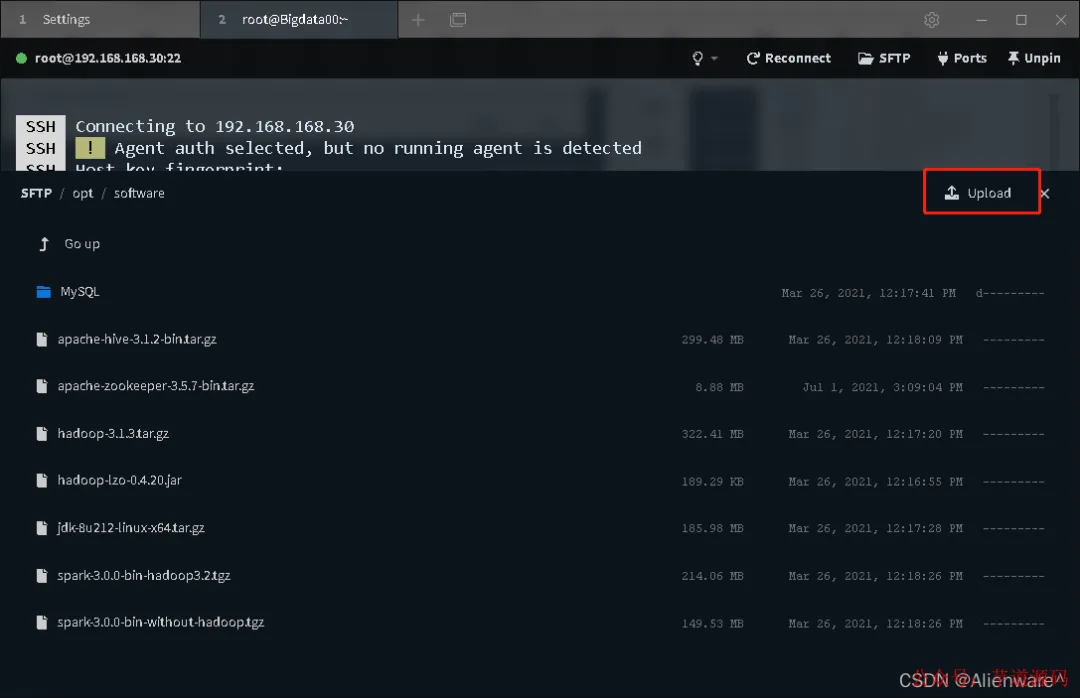
Task: Click the 299.48 MB size value
Action: (x=712, y=340)
